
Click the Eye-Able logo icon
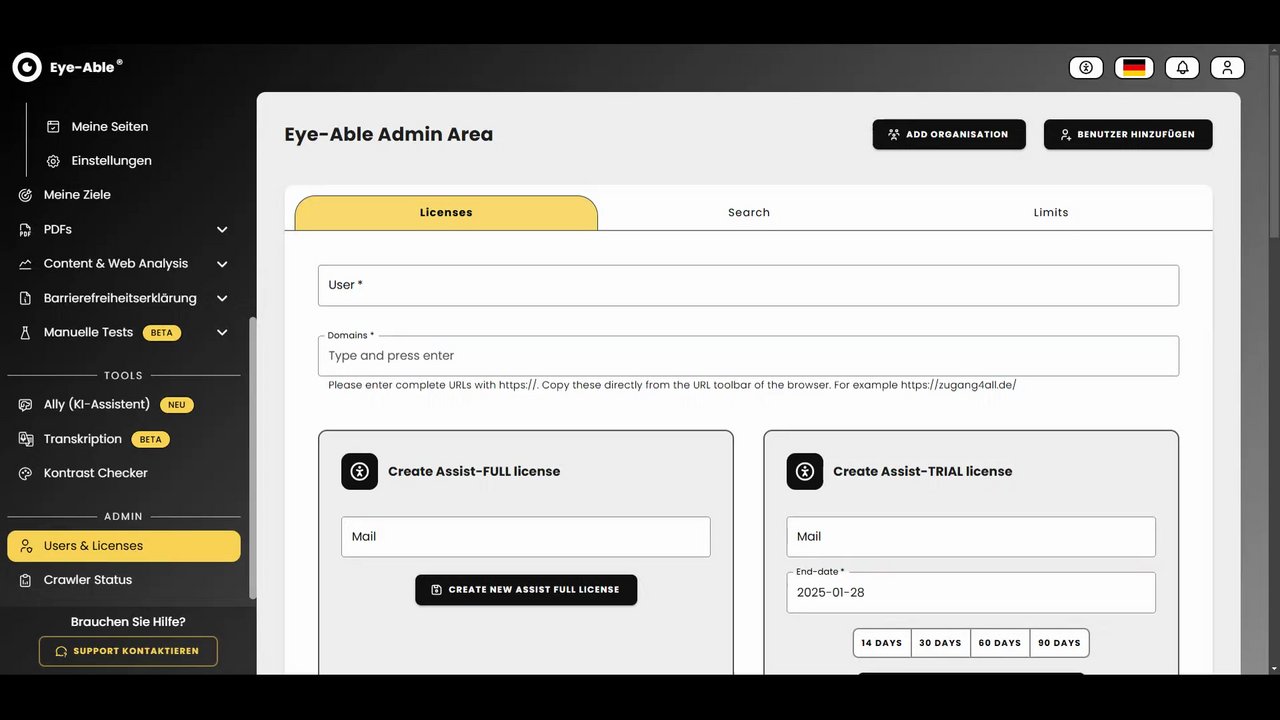27,67
